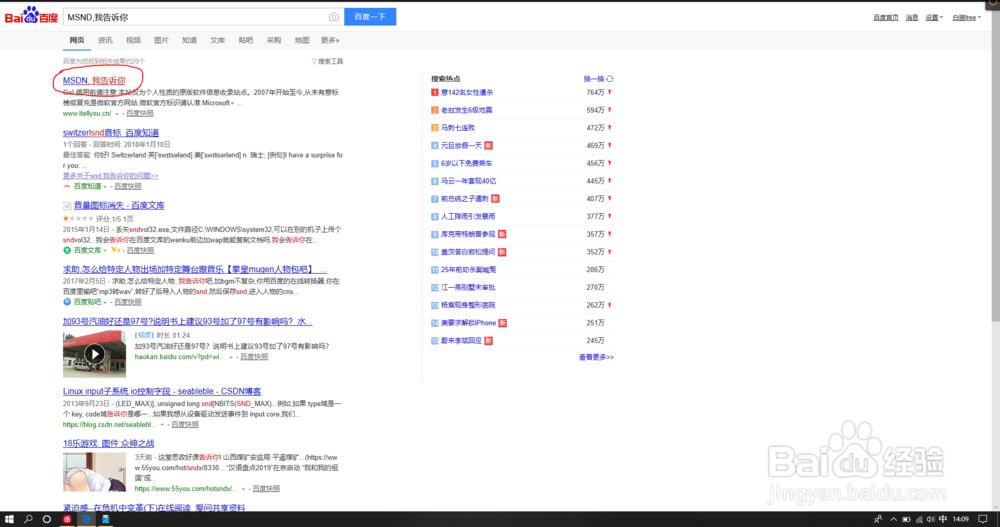The height and width of the screenshot is (527, 1000).
Task: Click the blue 百度贴吧 badge icon
Action: click(67, 302)
